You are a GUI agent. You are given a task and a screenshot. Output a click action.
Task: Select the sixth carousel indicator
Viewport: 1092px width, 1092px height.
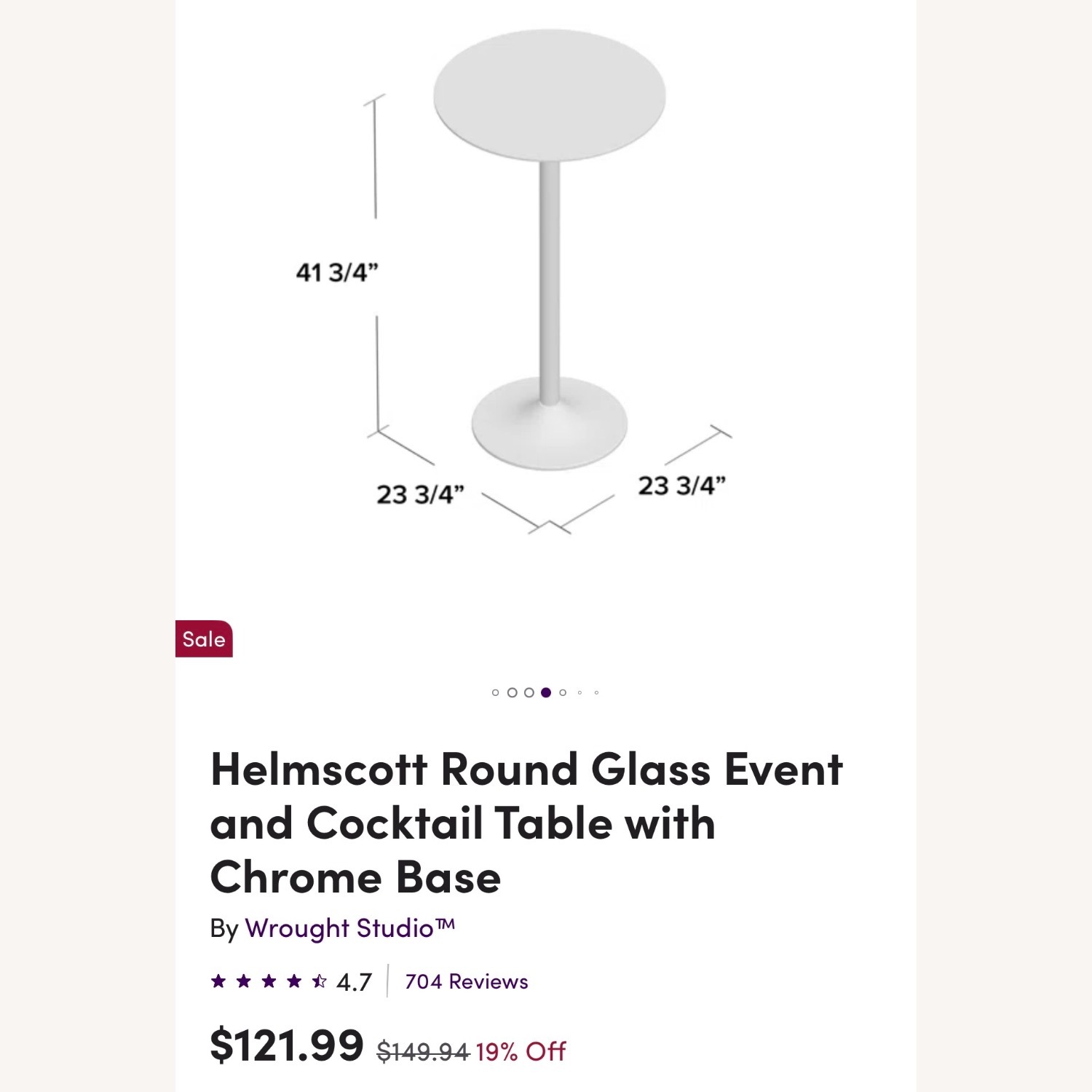tap(579, 692)
